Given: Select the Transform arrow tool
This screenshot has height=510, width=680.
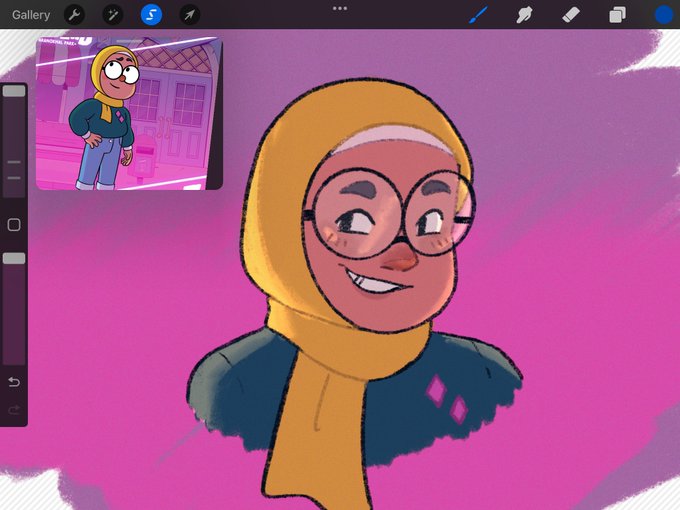Looking at the screenshot, I should point(190,15).
